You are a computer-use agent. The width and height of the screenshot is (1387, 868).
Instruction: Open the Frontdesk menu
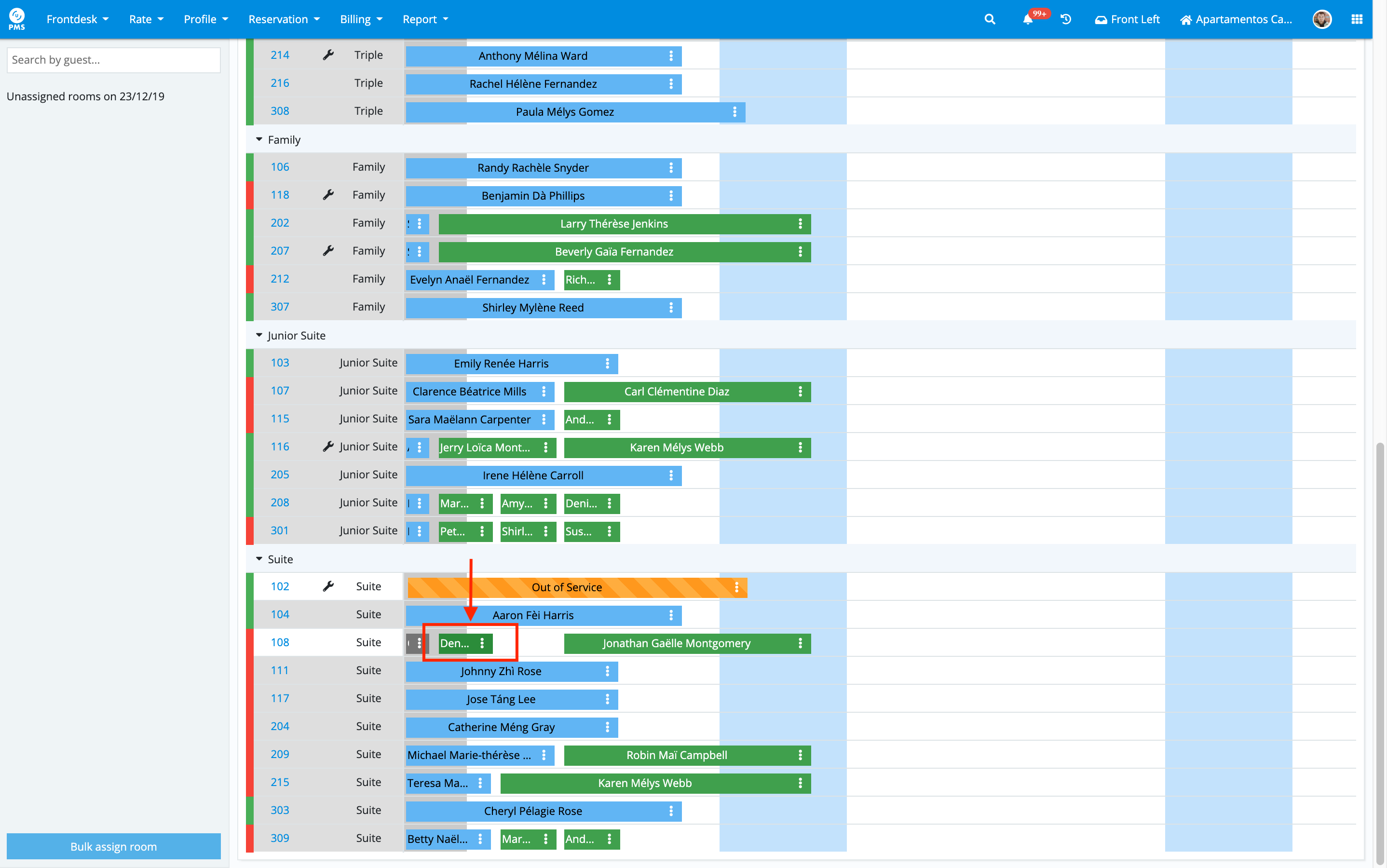coord(77,19)
